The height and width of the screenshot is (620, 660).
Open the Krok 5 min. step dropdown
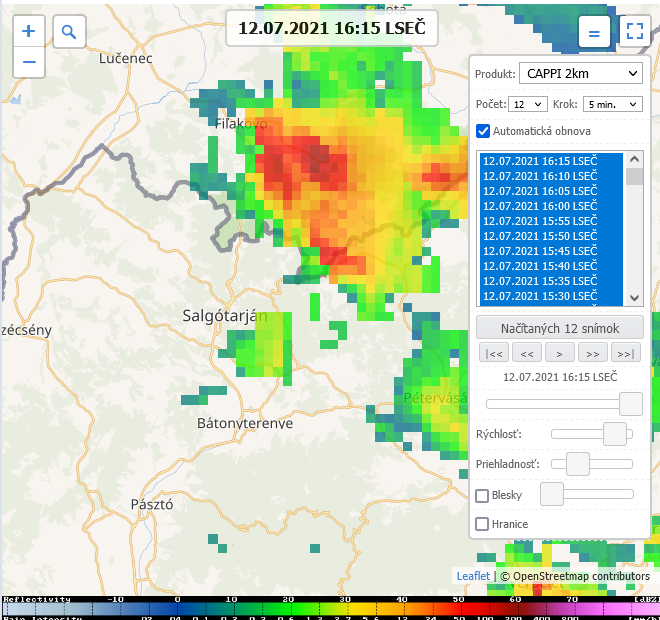pyautogui.click(x=612, y=104)
